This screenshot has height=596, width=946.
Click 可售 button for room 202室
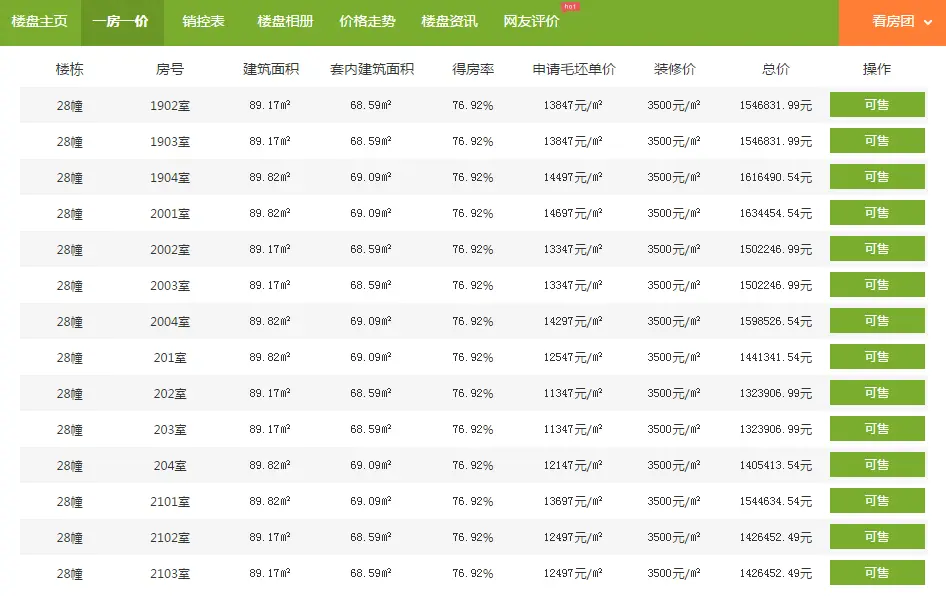[x=877, y=393]
